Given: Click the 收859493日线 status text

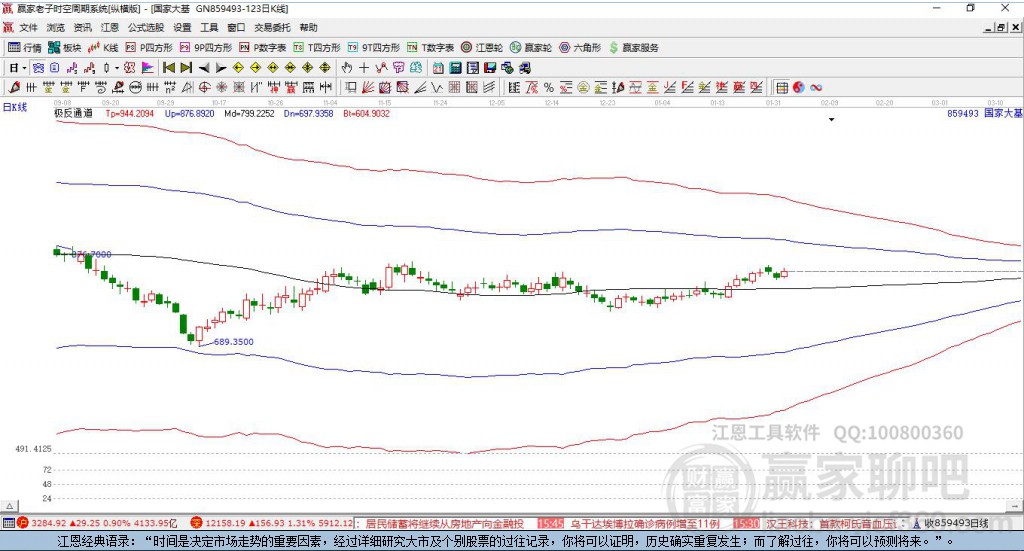Looking at the screenshot, I should point(957,524).
